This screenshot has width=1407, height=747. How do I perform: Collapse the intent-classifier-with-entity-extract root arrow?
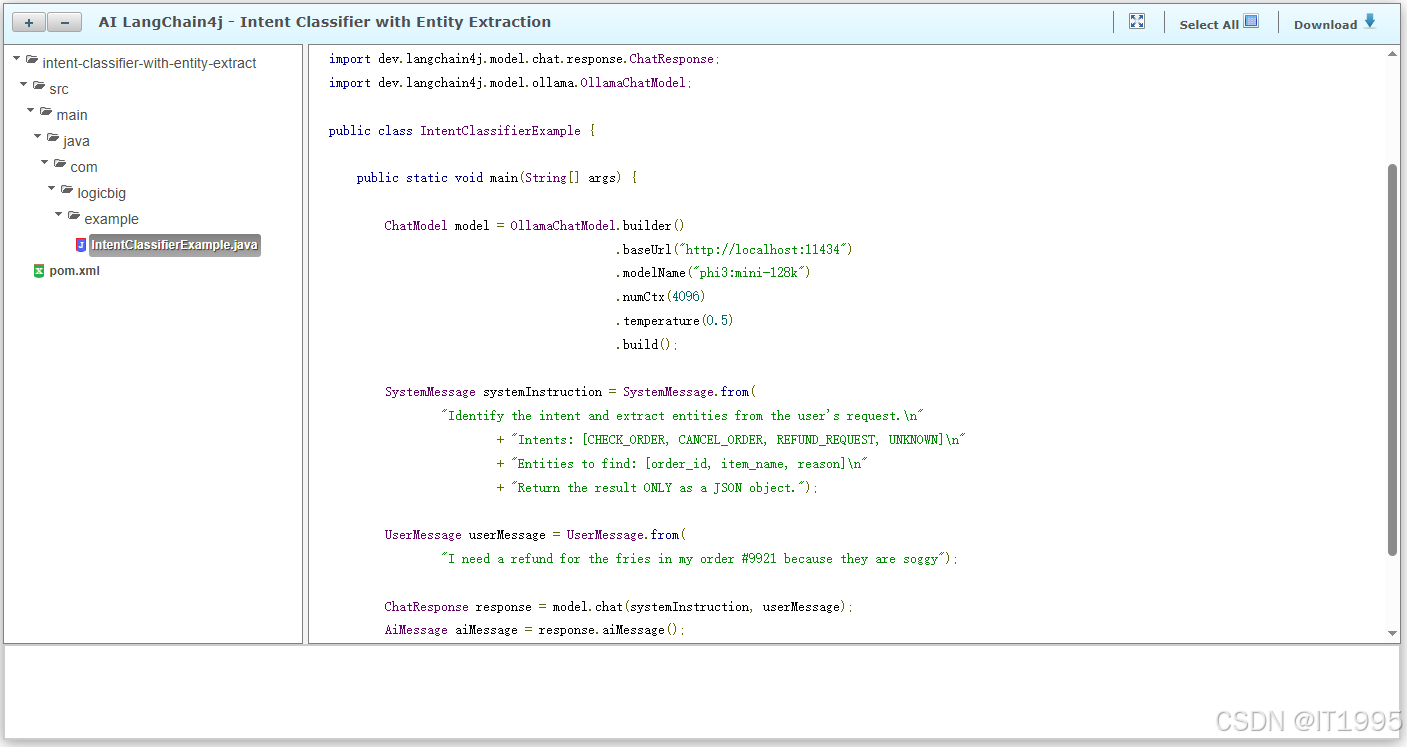(17, 59)
